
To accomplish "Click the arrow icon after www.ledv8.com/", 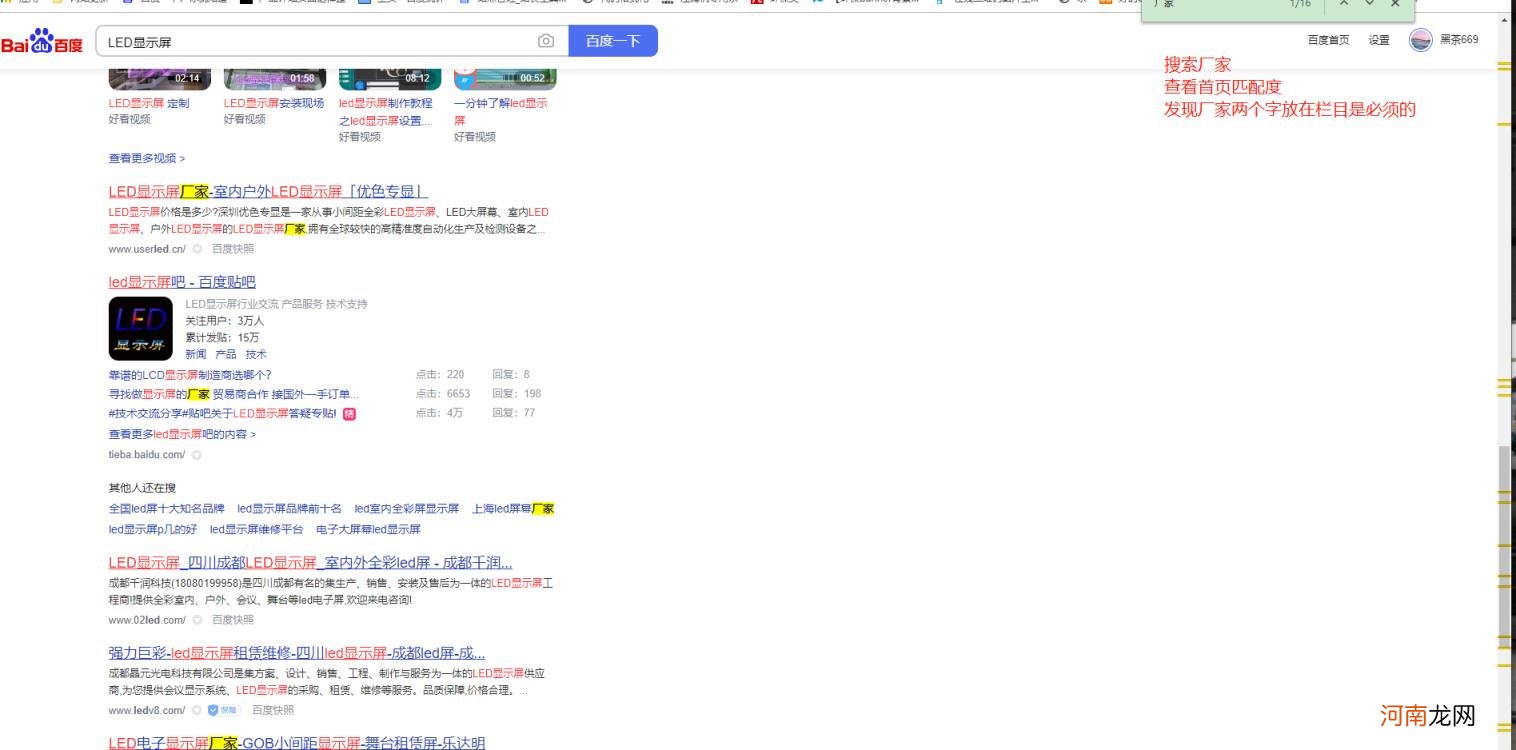I will coord(197,710).
